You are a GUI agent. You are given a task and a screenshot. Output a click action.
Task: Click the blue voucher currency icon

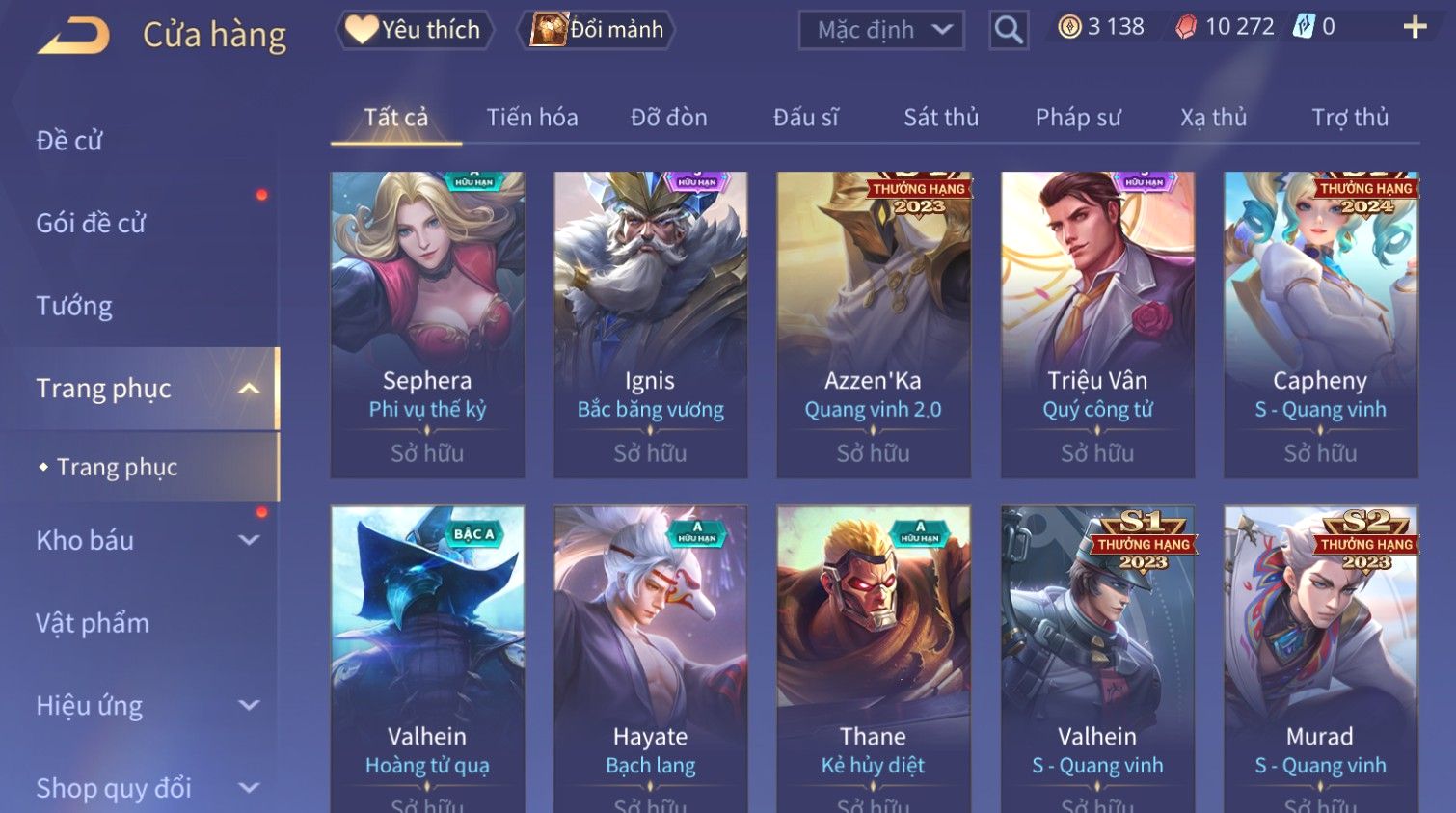coord(1304,27)
